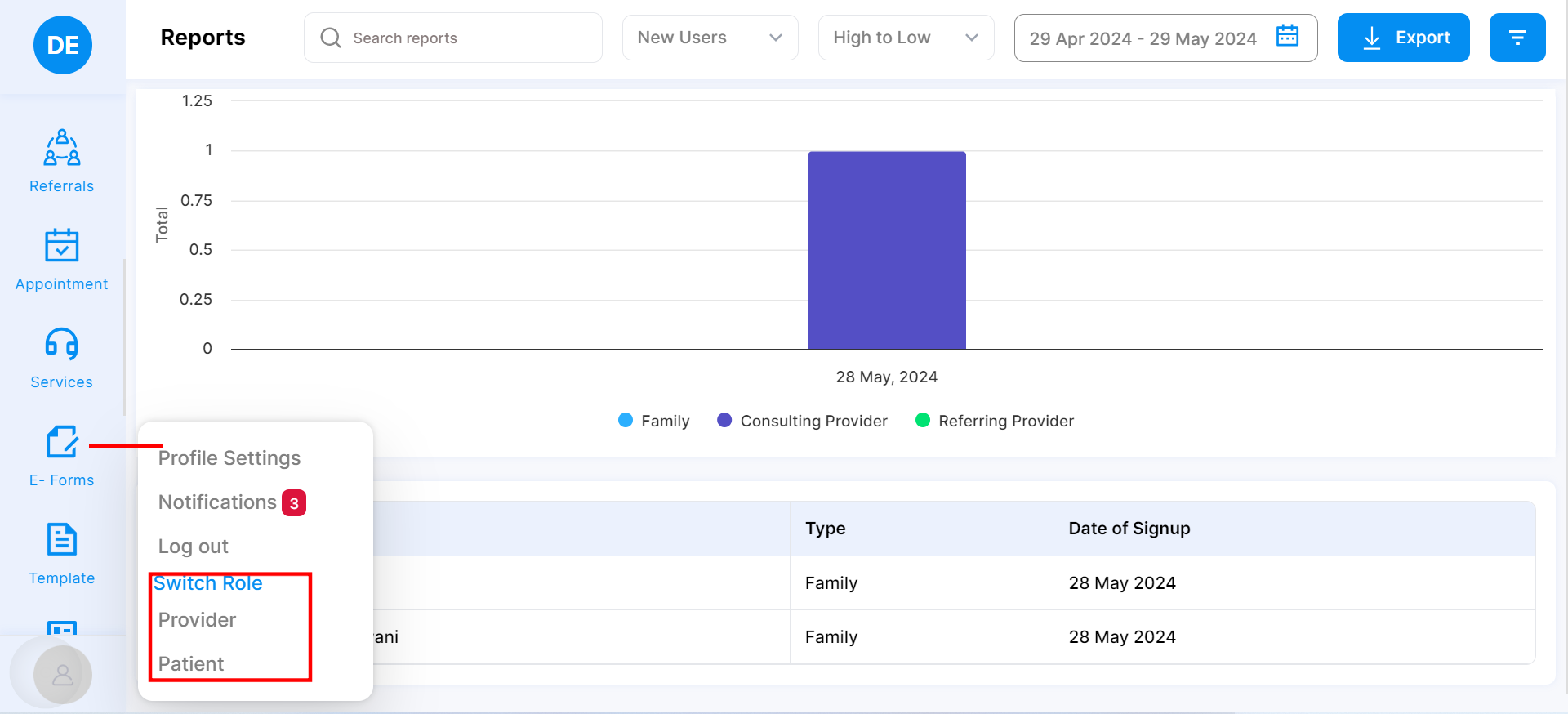Open the E-Forms edit icon
Viewport: 1568px width, 714px height.
(62, 442)
